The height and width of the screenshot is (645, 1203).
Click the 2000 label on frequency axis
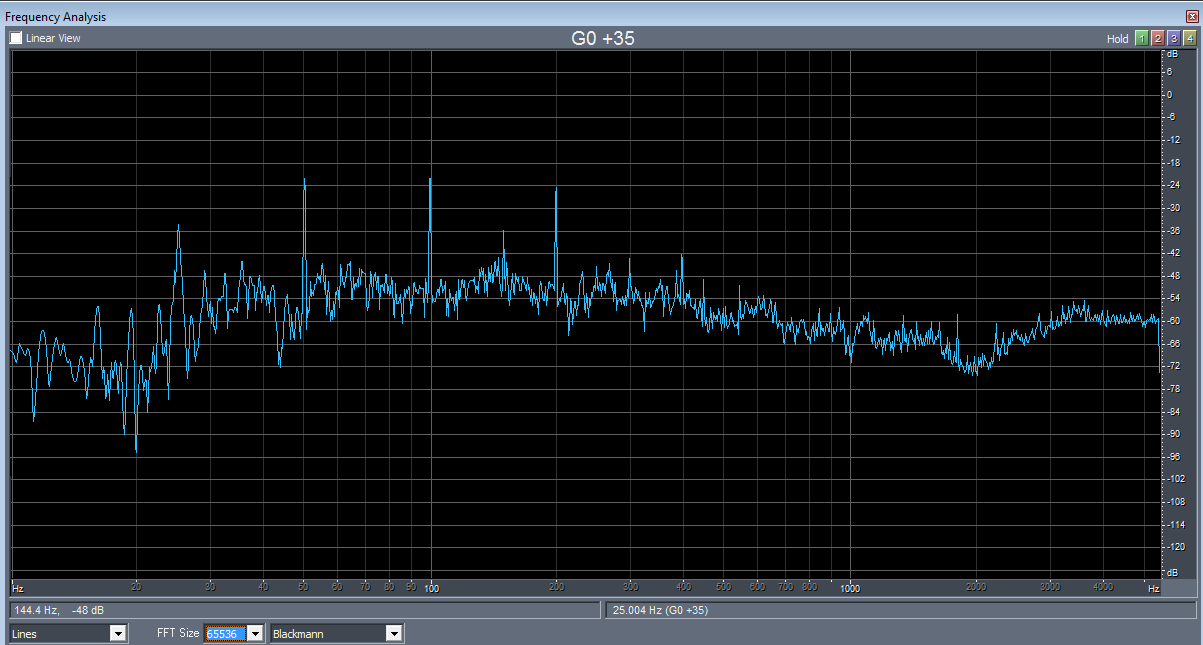(x=976, y=589)
